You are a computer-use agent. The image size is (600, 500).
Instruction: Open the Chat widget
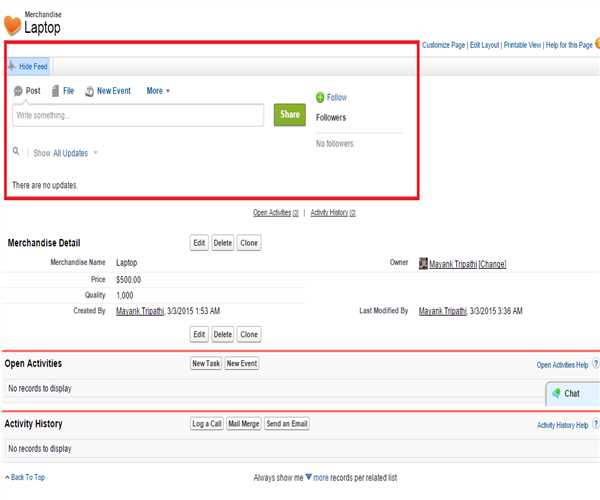(x=571, y=393)
